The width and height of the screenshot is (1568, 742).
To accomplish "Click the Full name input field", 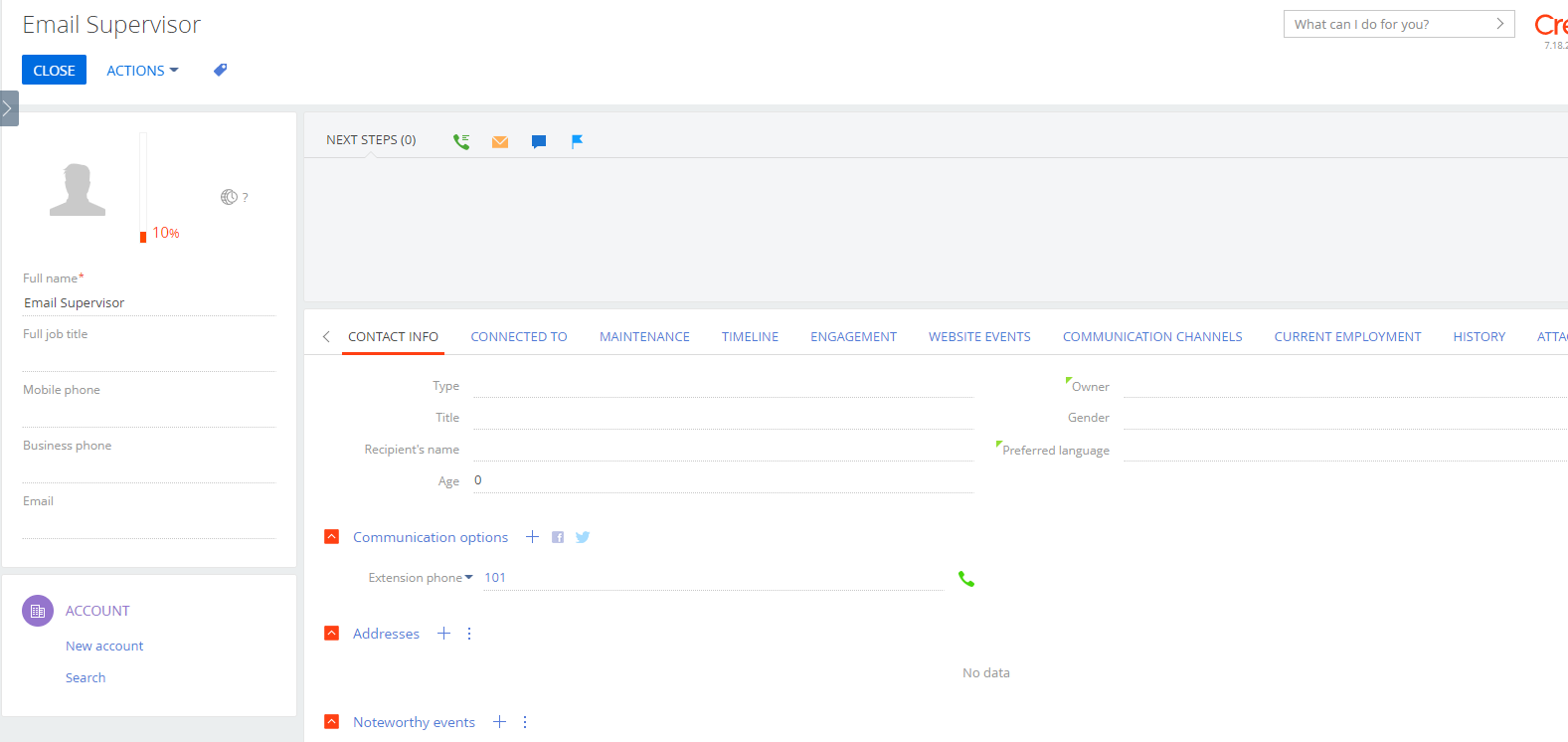I will point(149,303).
